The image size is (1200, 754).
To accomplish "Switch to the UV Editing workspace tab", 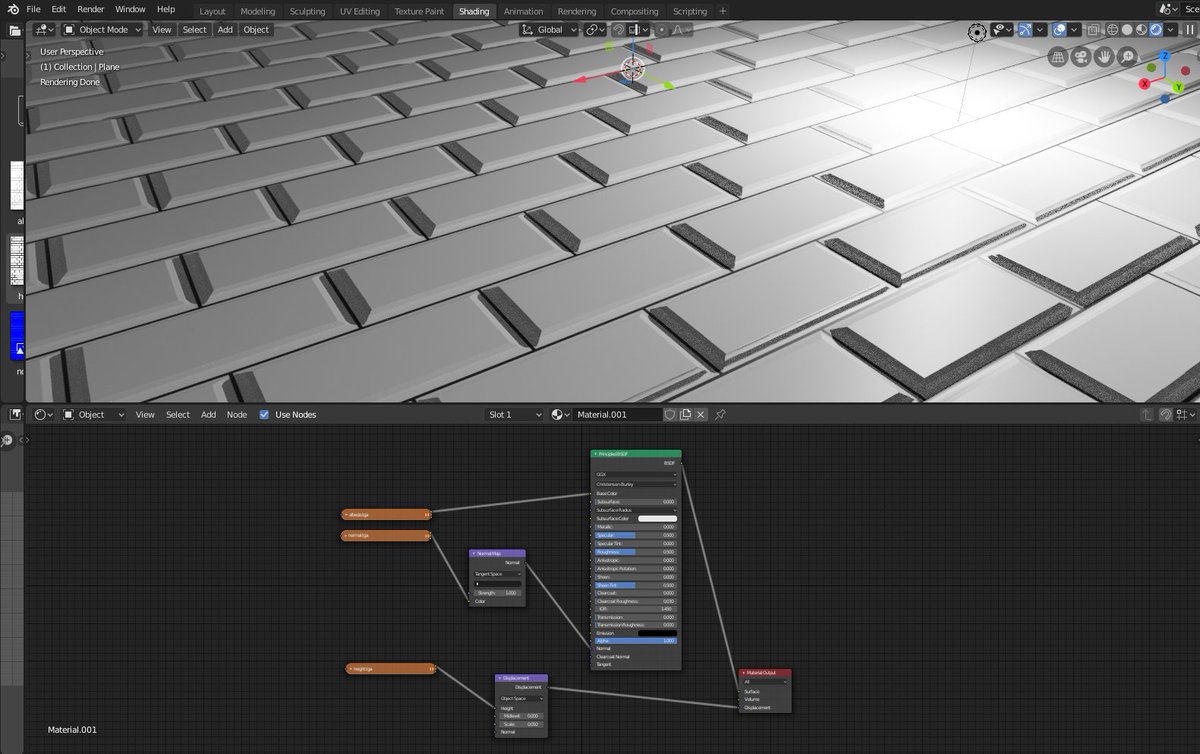I will [360, 11].
